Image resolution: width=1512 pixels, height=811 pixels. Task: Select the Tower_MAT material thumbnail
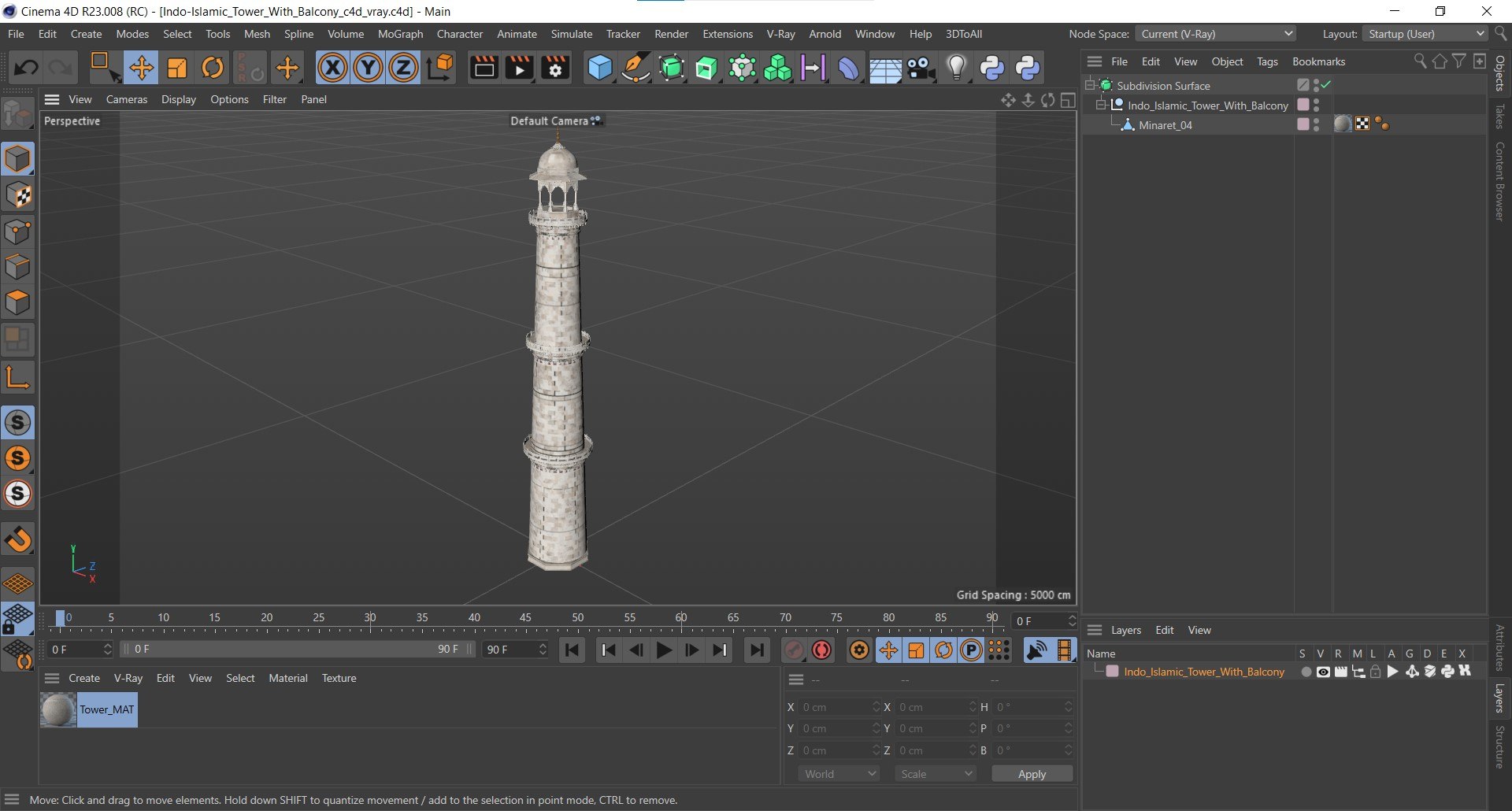pos(58,709)
